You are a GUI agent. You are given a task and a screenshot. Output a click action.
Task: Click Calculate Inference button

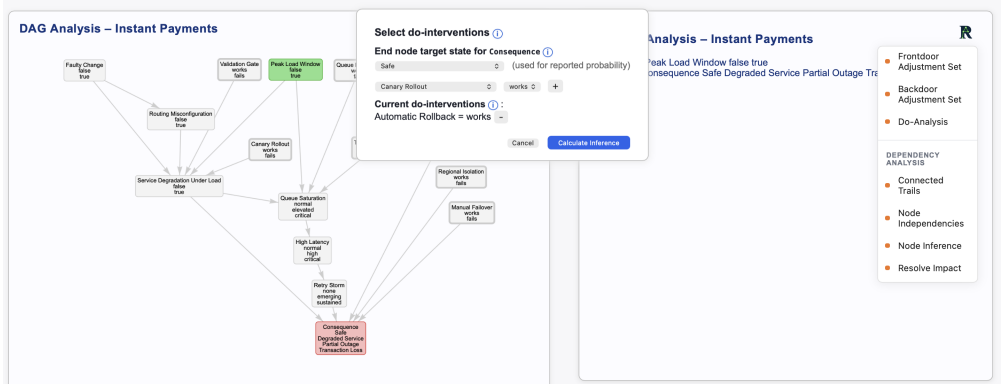pyautogui.click(x=589, y=143)
